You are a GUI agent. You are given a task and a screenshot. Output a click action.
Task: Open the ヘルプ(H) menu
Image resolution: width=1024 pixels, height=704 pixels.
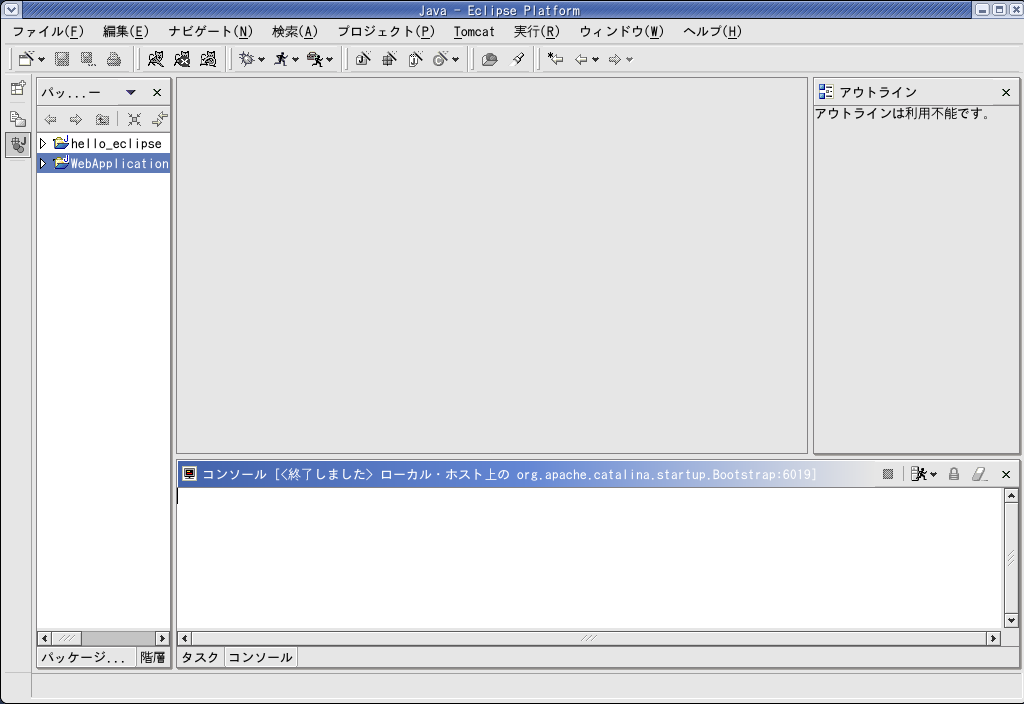click(x=712, y=31)
